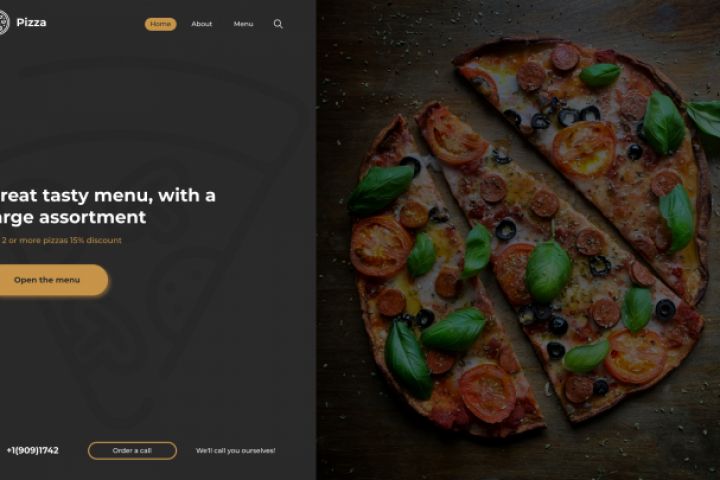Click the basil leaf at the photo's right edge

[705, 117]
